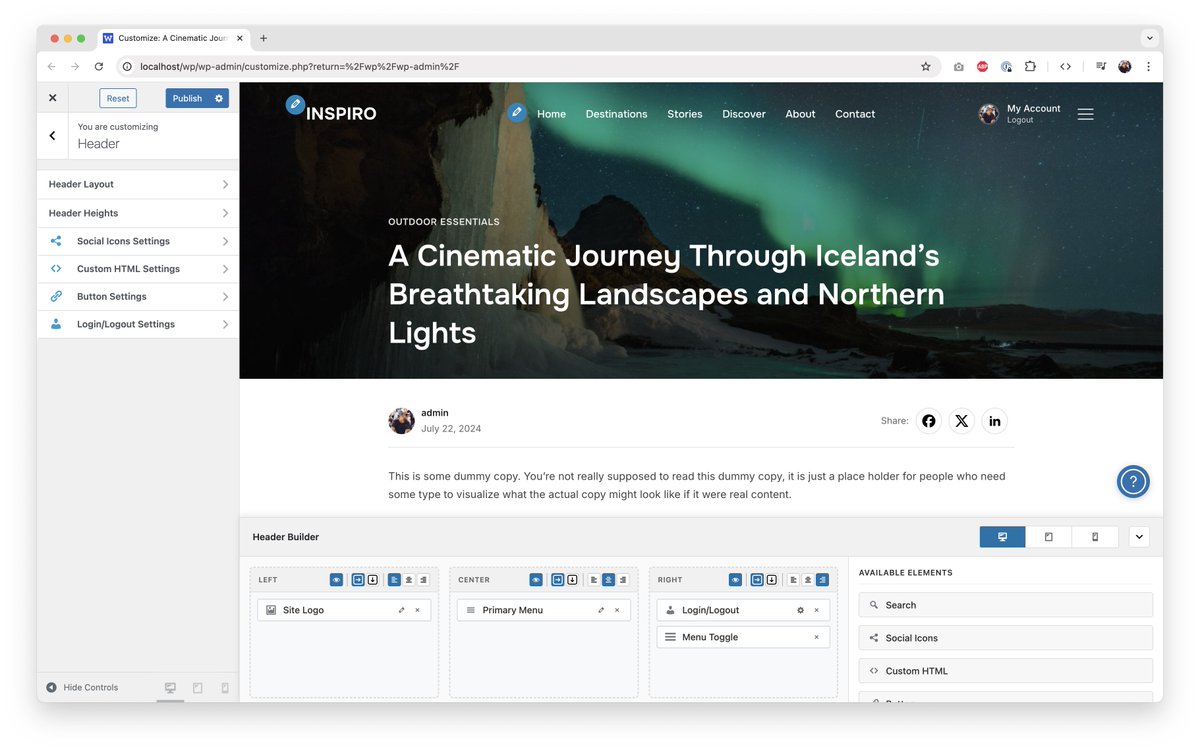Toggle visibility of the Center column
This screenshot has height=751, width=1200.
click(537, 579)
